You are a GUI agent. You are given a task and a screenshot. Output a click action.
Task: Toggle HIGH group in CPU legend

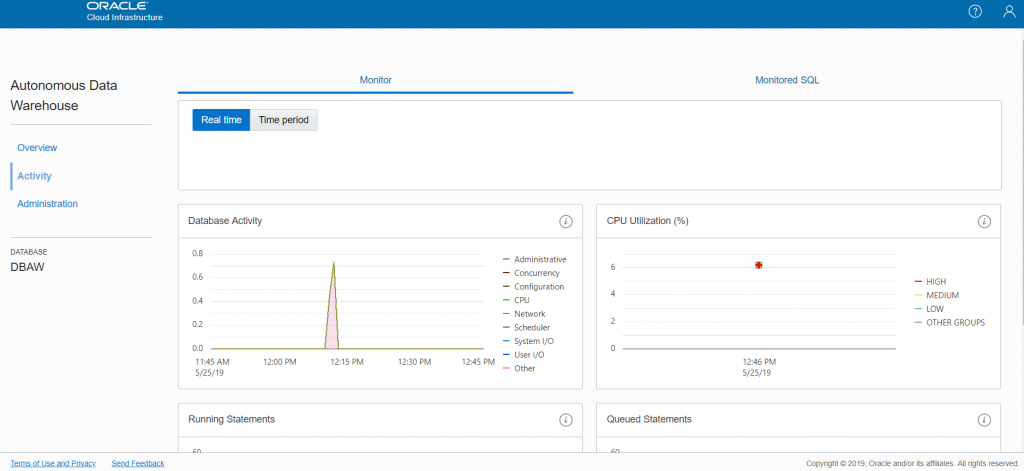tap(932, 281)
